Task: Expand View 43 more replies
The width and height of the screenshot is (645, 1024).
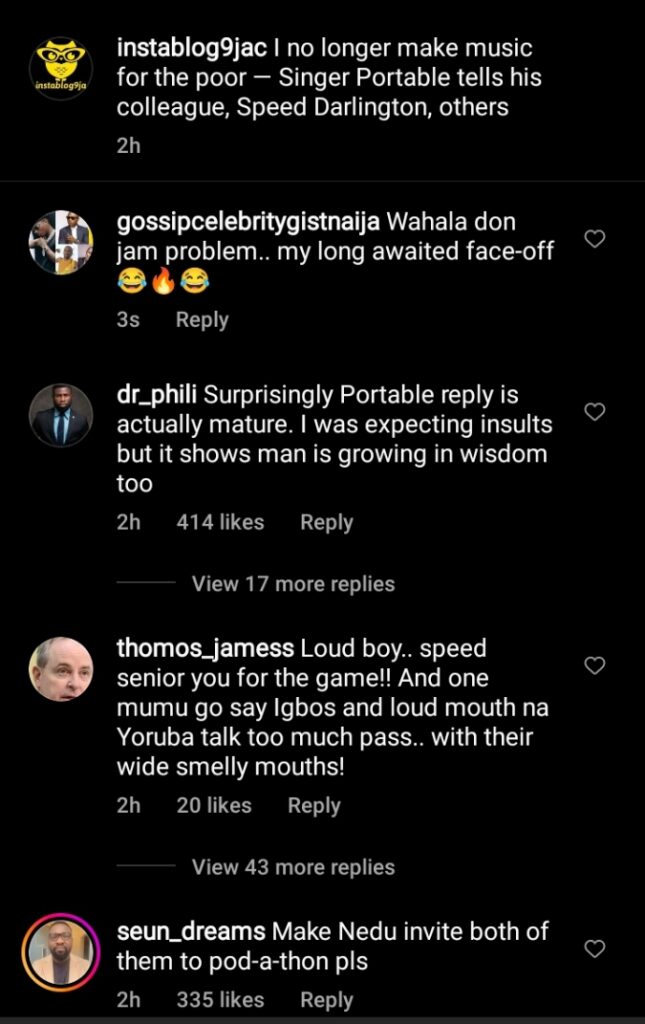Action: point(293,867)
